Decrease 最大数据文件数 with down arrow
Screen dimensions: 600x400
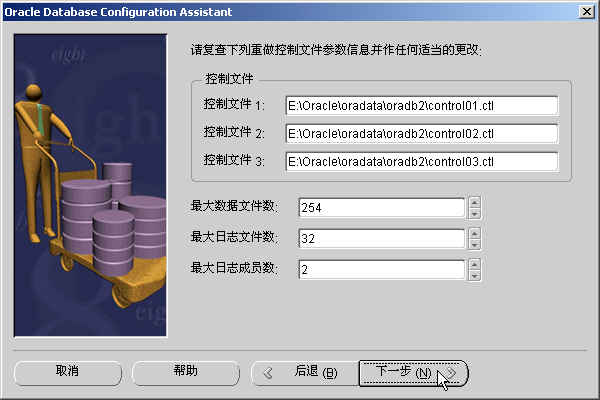[474, 214]
